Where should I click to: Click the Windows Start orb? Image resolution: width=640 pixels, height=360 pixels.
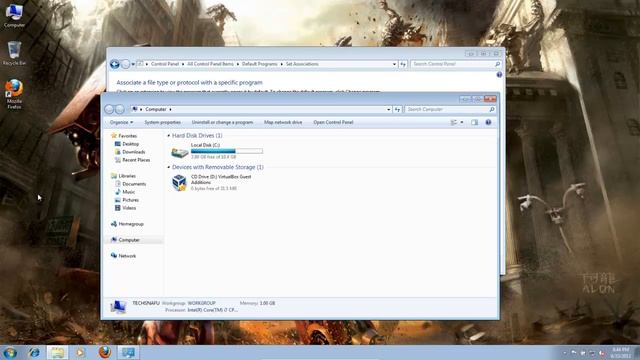coord(10,352)
